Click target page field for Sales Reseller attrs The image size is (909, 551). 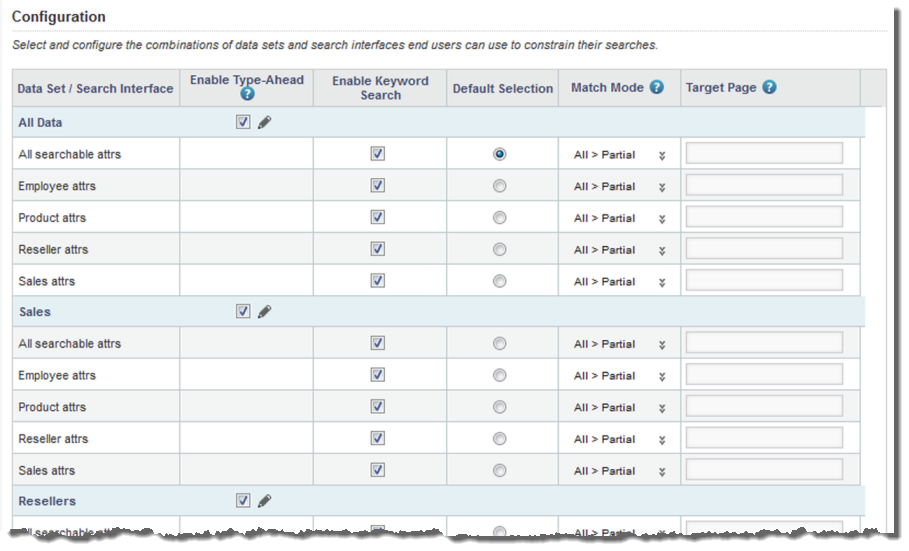tap(764, 438)
